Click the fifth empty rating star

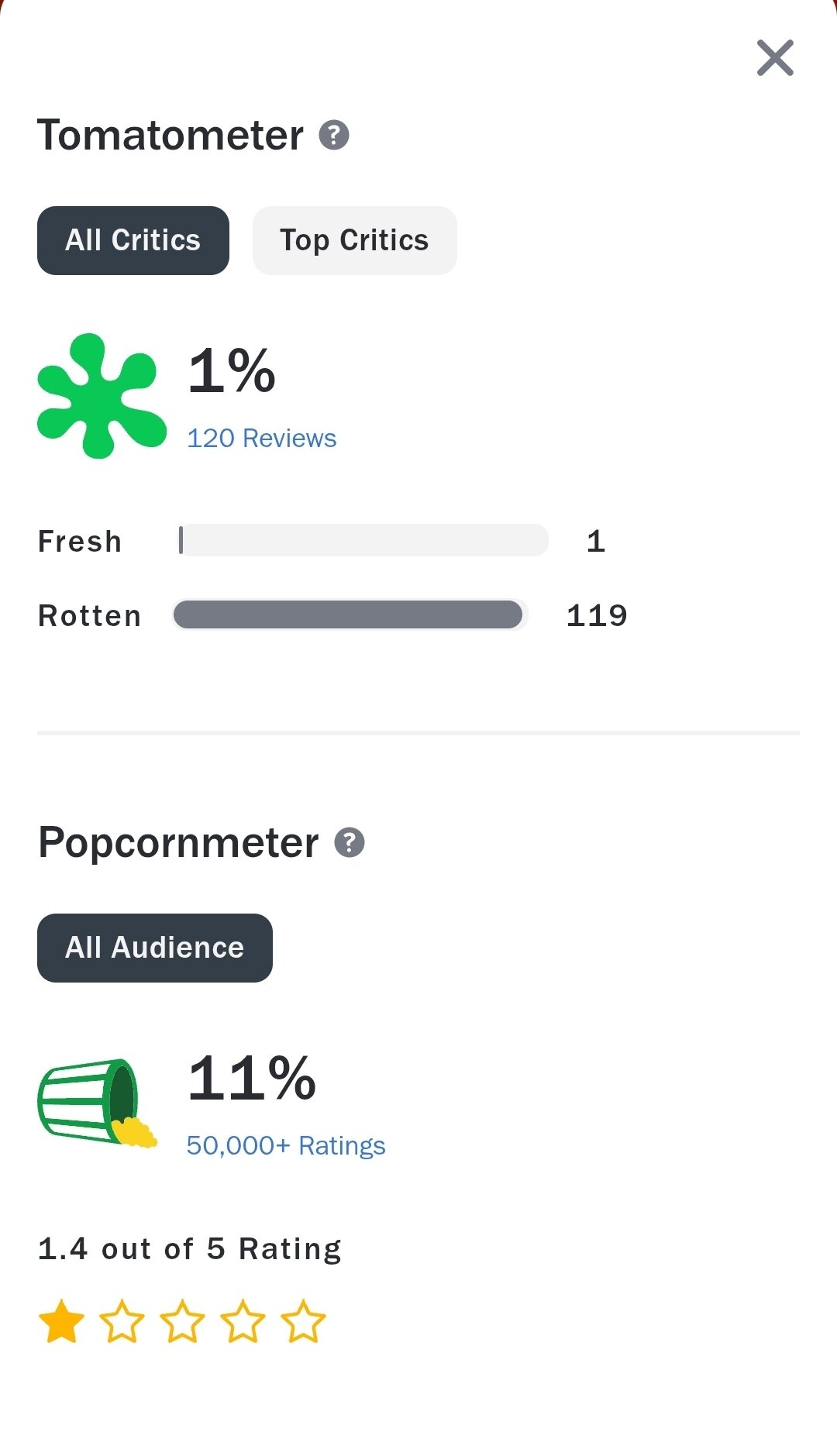303,1322
